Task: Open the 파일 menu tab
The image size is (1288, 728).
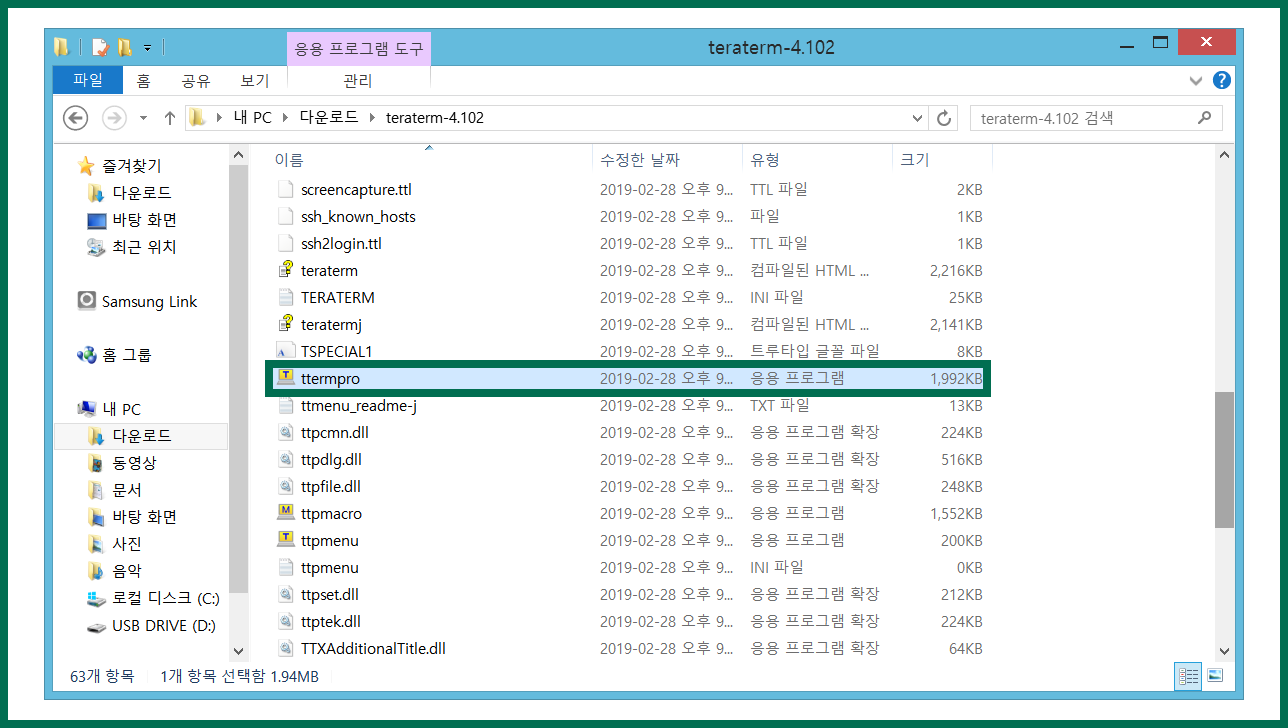Action: click(x=88, y=80)
